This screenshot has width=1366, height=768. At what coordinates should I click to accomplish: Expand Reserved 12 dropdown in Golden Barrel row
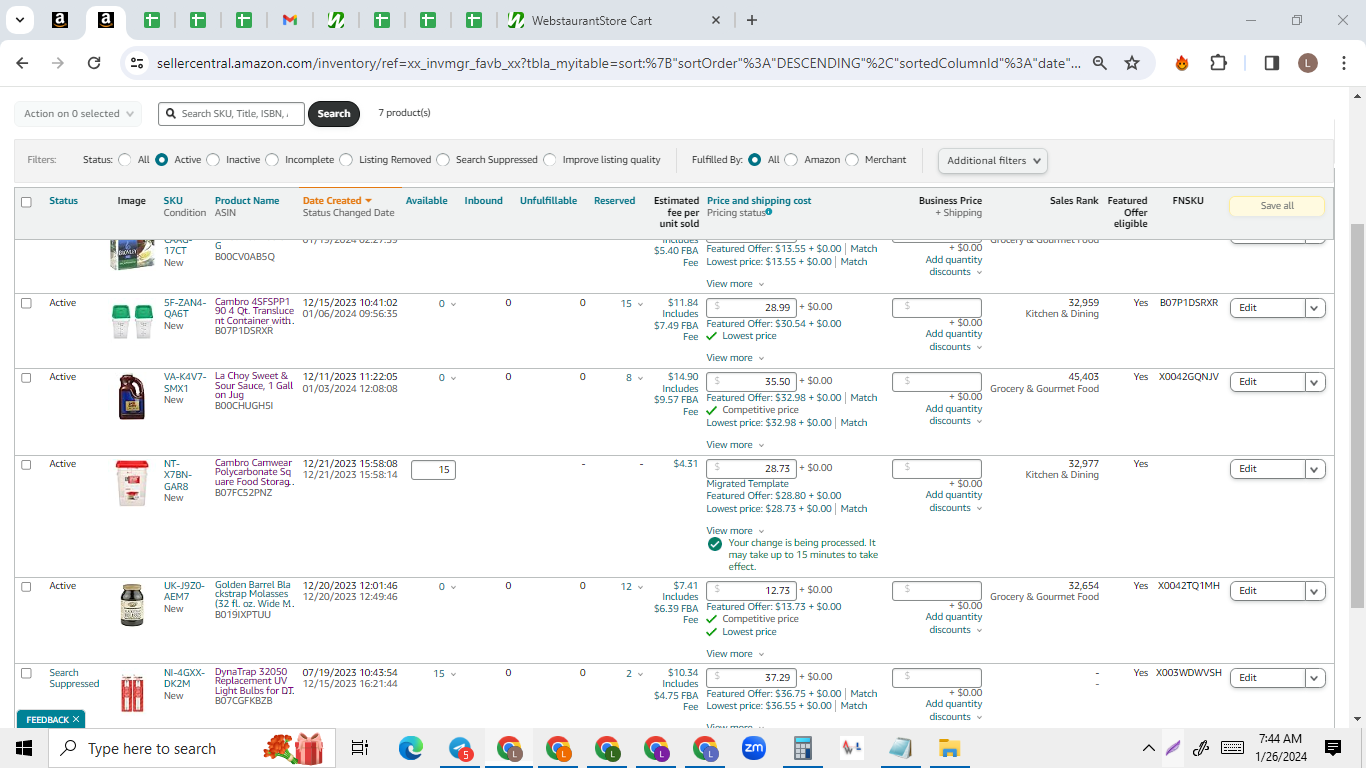tap(631, 587)
